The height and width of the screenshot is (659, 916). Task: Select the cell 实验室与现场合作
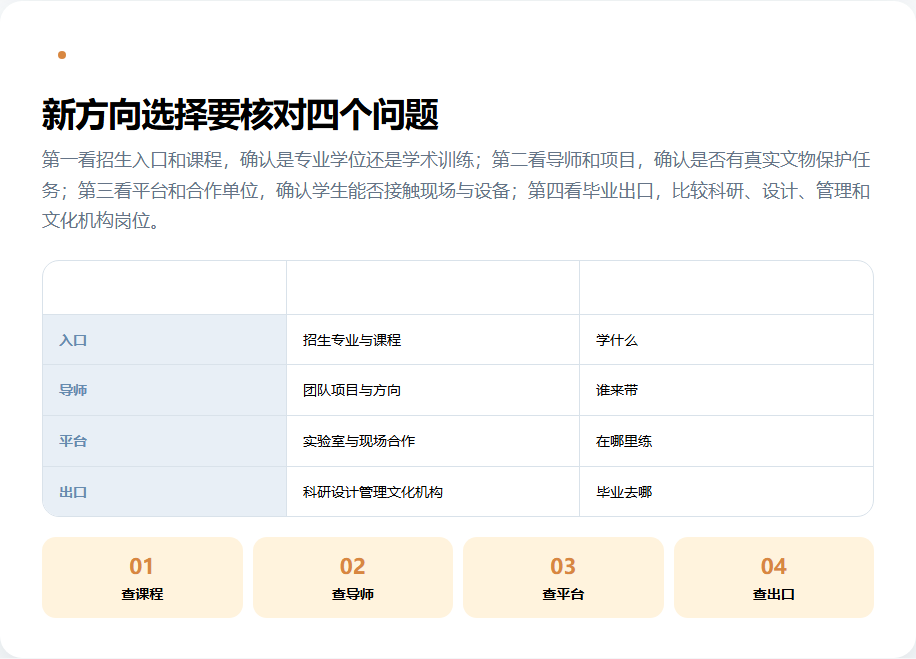click(433, 441)
